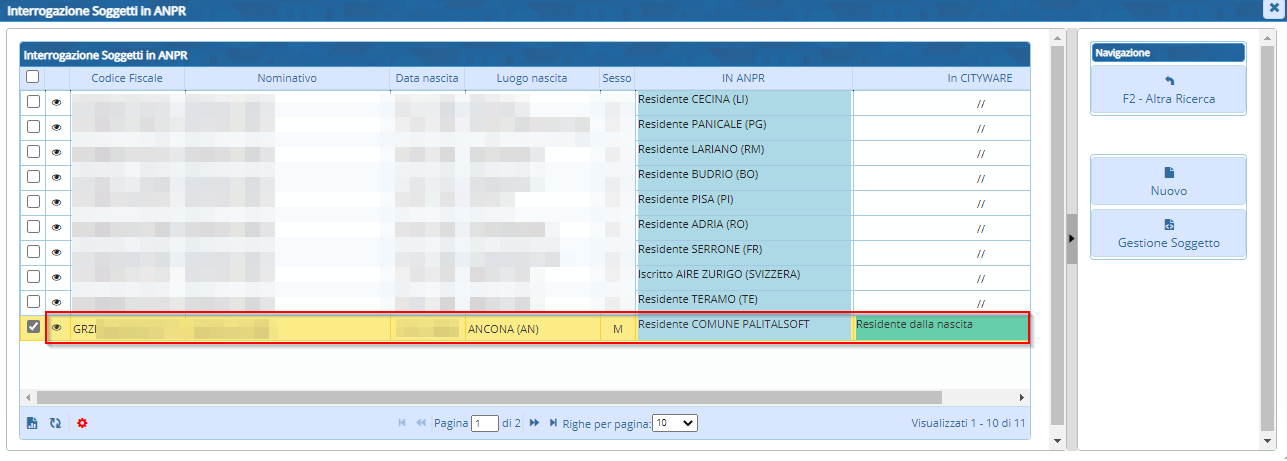Click eye icon for Residente PISA row

click(x=57, y=201)
